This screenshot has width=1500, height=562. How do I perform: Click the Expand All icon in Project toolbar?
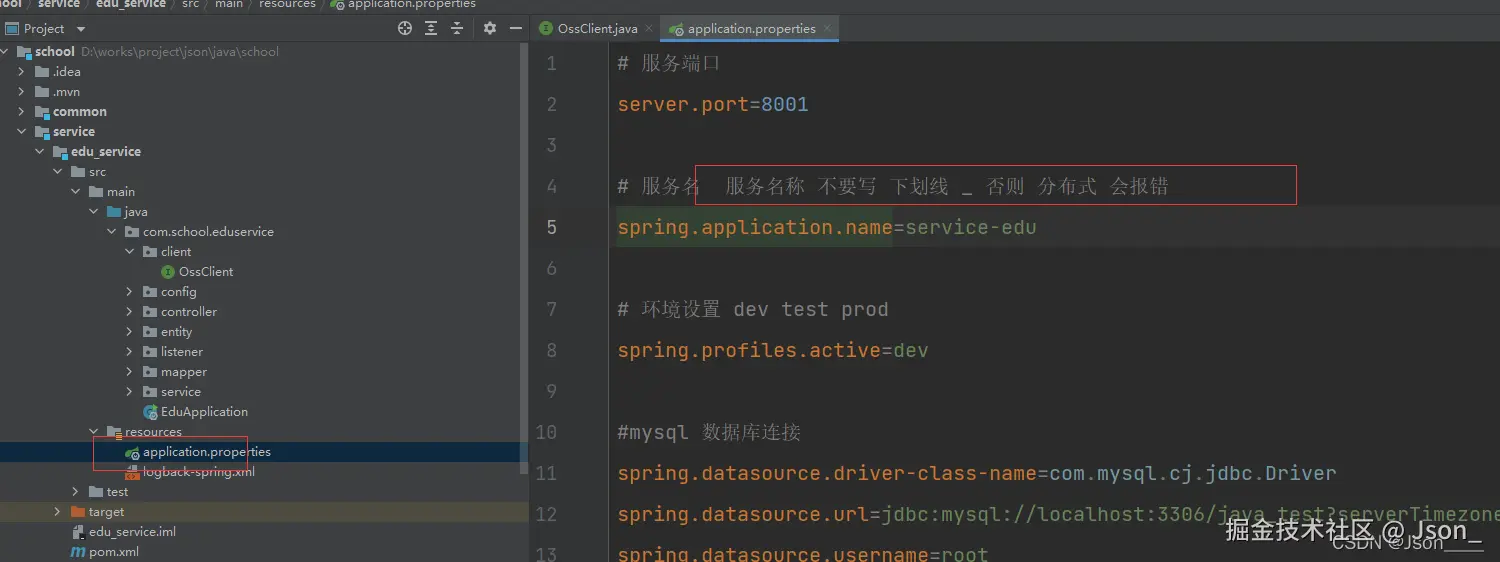pos(432,29)
